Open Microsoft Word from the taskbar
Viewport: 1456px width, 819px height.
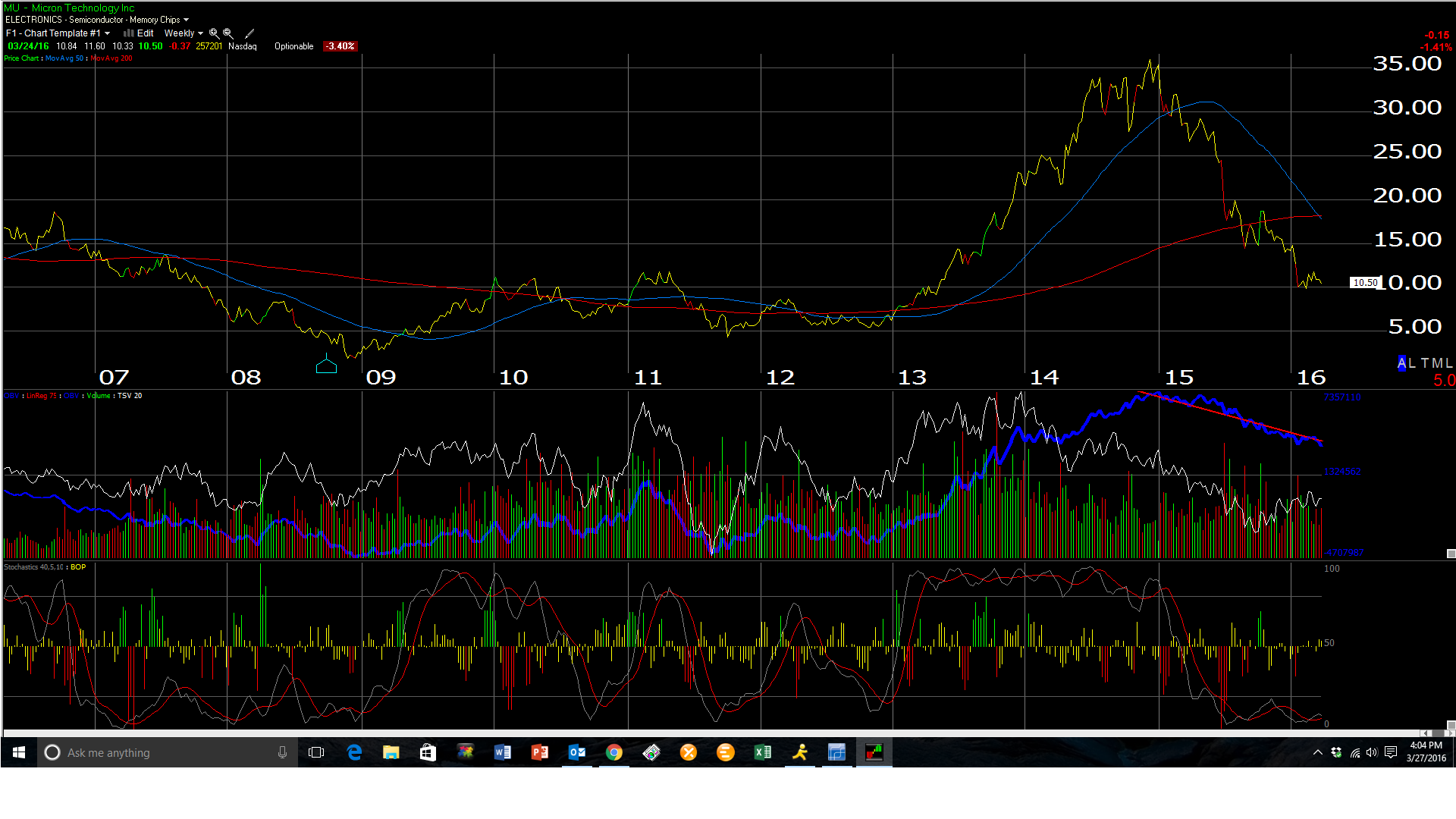pos(502,752)
